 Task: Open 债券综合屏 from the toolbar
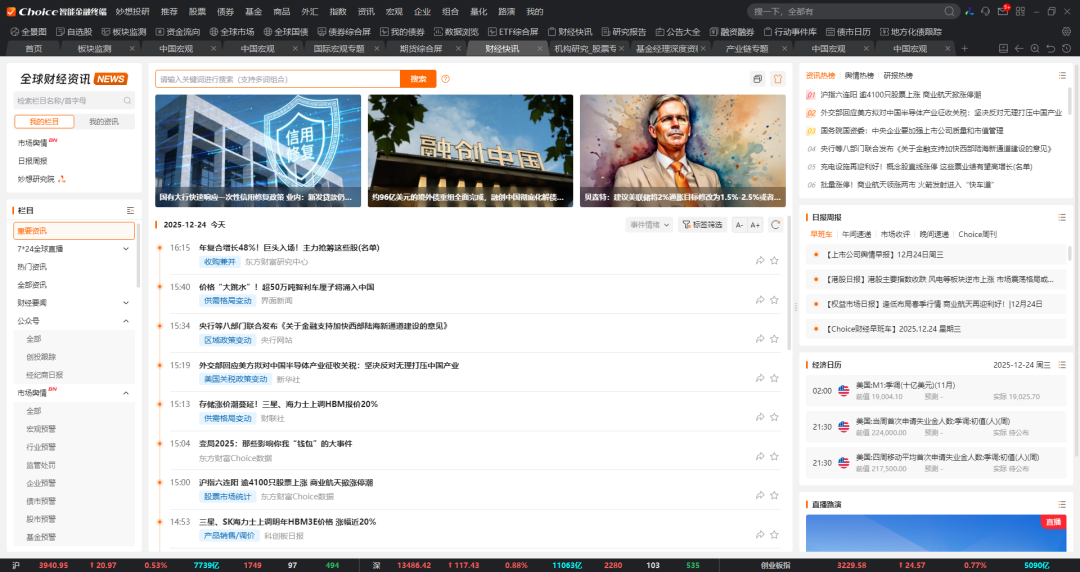coord(344,32)
